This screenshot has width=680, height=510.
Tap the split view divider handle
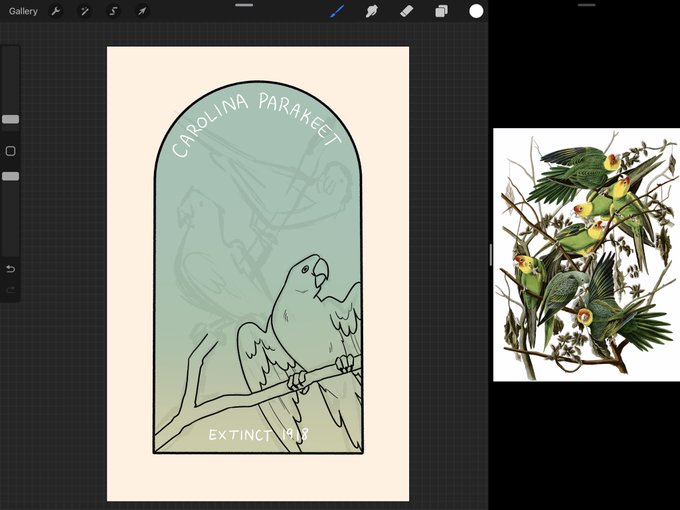(490, 255)
